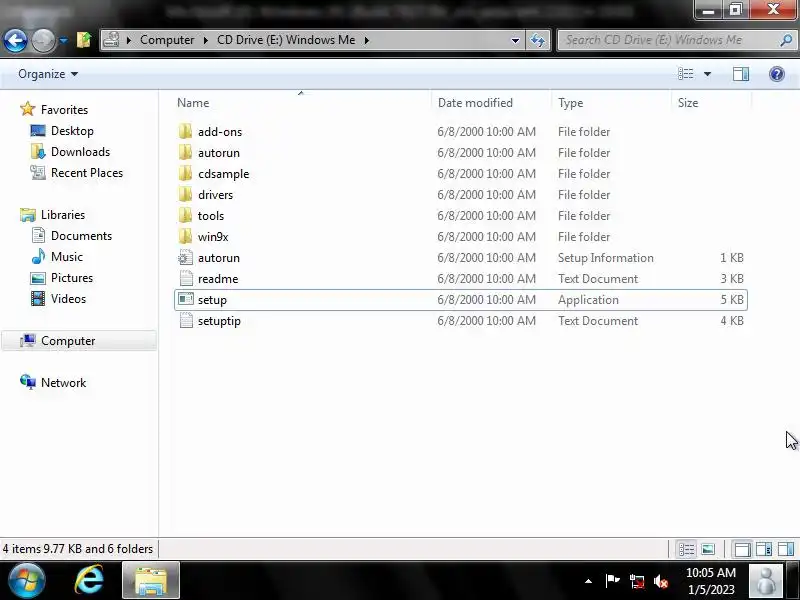Open Help via the question mark icon
This screenshot has height=600, width=800.
click(x=777, y=74)
